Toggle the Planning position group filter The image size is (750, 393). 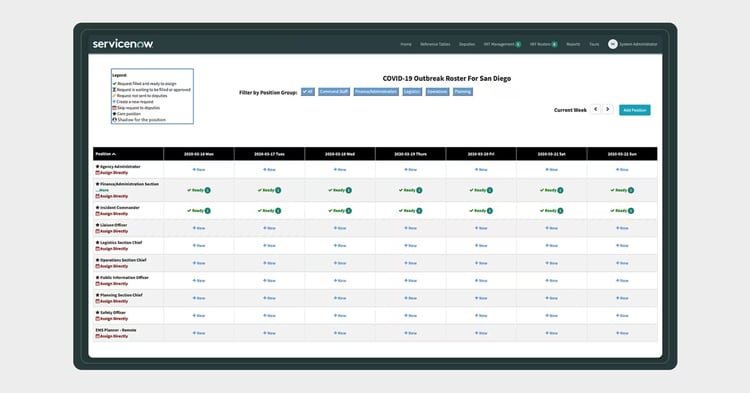tap(463, 92)
